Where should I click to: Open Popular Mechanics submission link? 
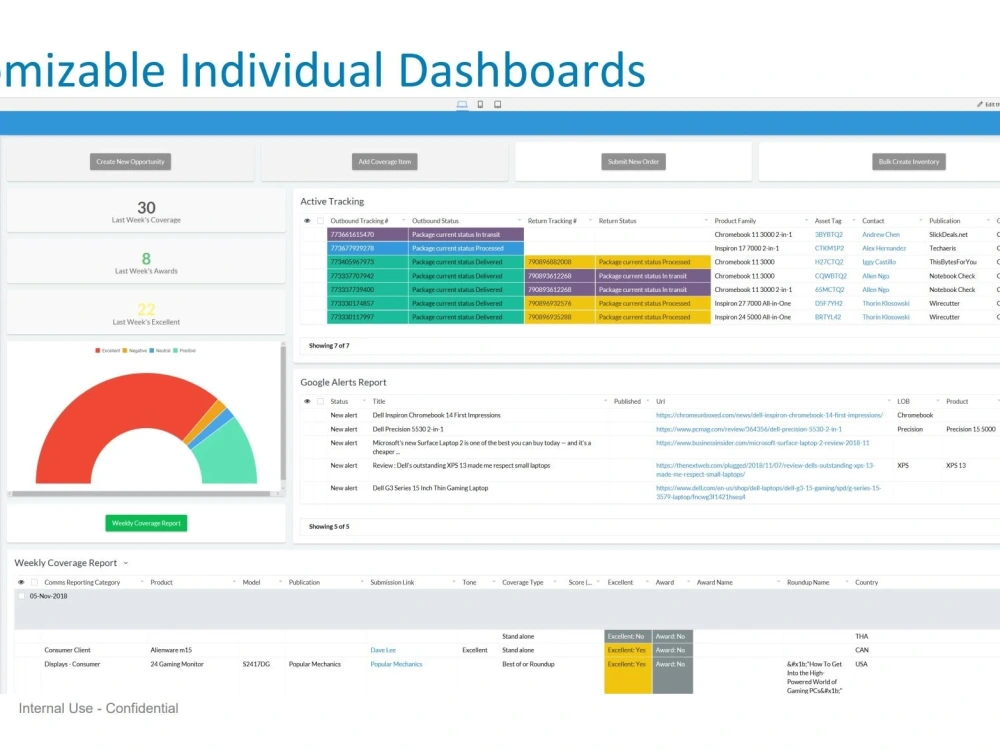(x=396, y=664)
